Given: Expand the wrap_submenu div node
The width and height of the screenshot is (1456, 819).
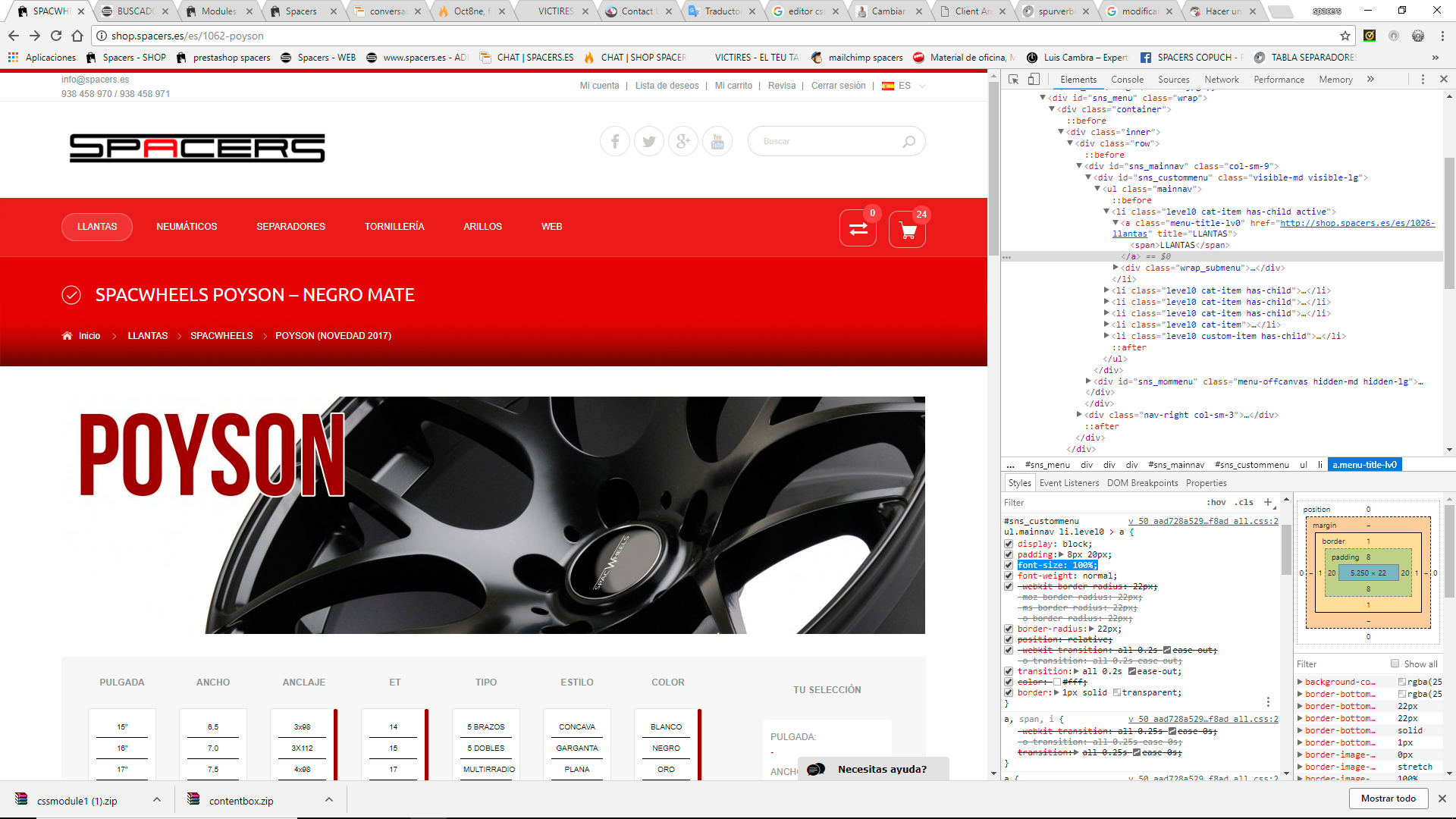Looking at the screenshot, I should tap(1116, 268).
